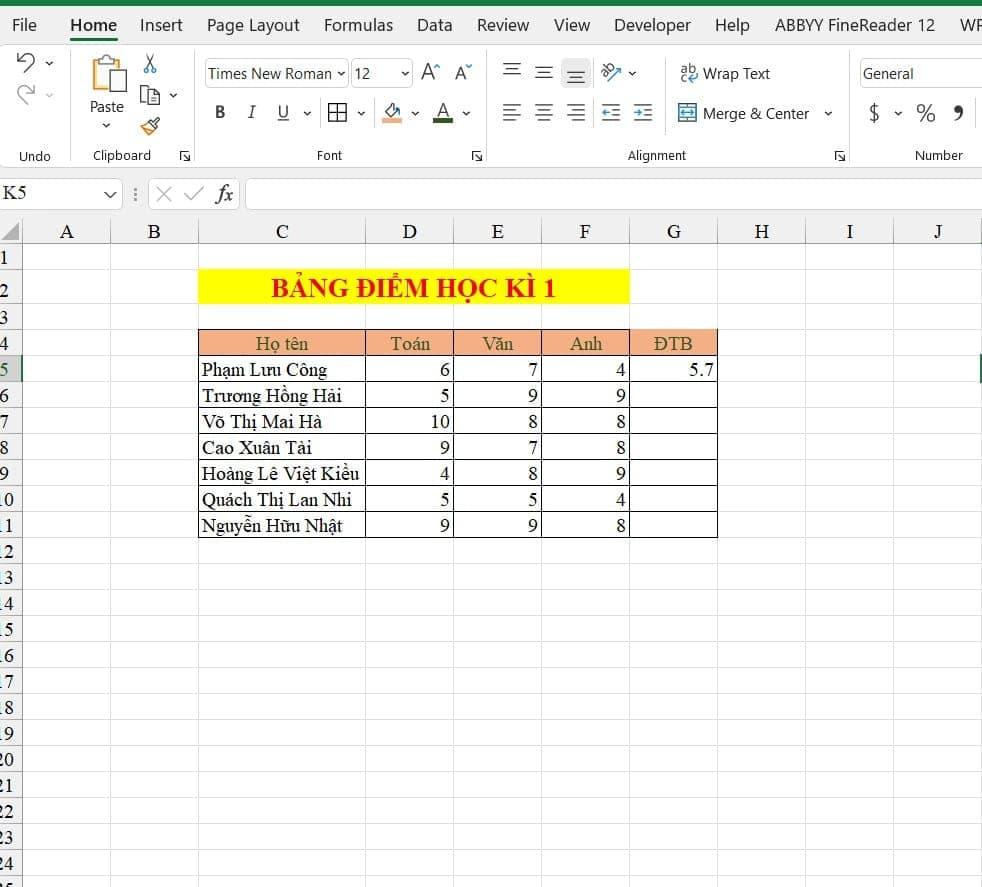982x887 pixels.
Task: Click the Wrap Text button
Action: [x=725, y=74]
